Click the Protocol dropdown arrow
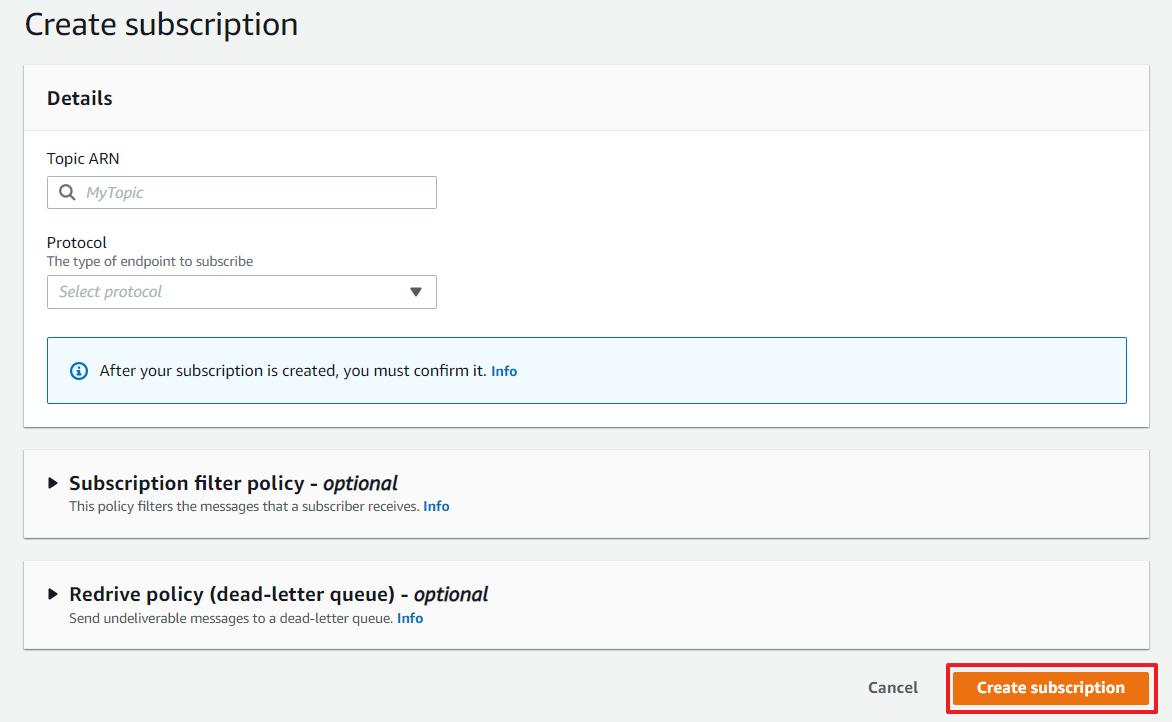This screenshot has height=722, width=1172. pyautogui.click(x=416, y=292)
